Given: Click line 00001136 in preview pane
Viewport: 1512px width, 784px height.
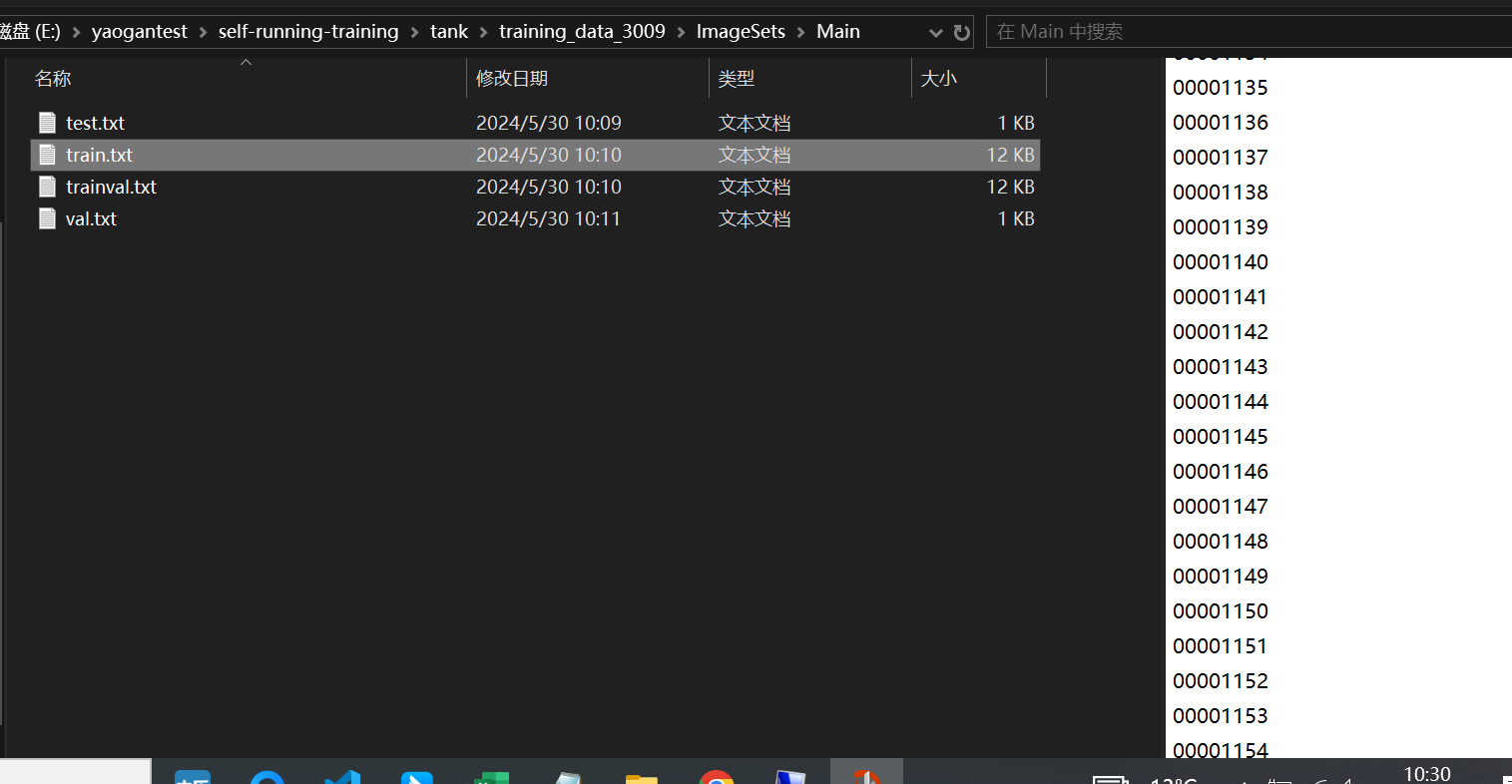Looking at the screenshot, I should (x=1221, y=123).
